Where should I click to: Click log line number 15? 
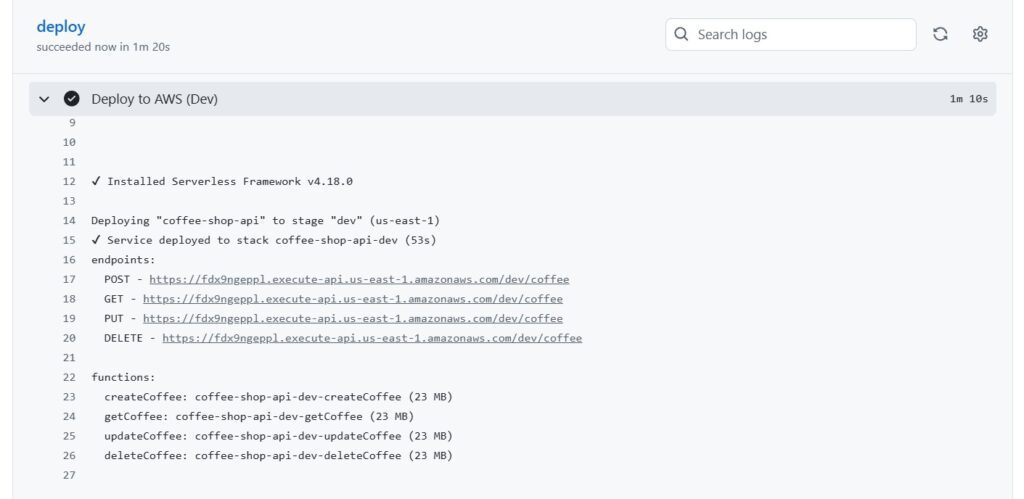click(69, 240)
